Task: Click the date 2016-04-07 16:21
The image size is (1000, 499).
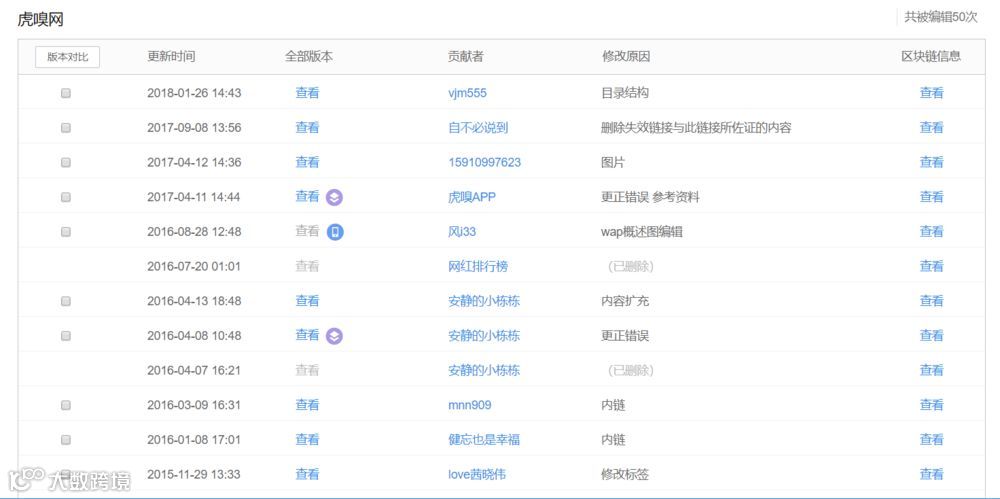Action: (194, 370)
